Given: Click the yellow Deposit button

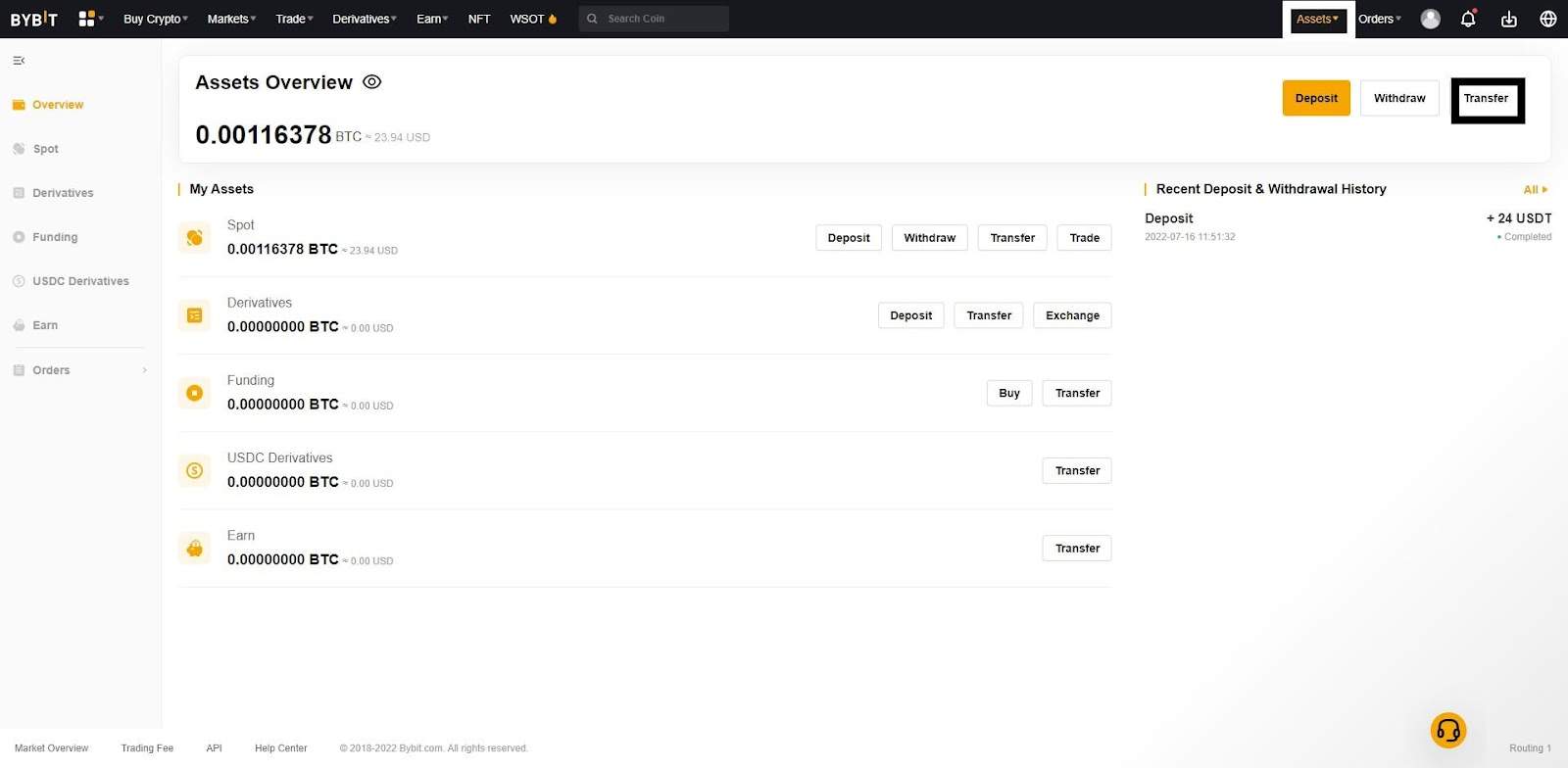Looking at the screenshot, I should pyautogui.click(x=1316, y=98).
